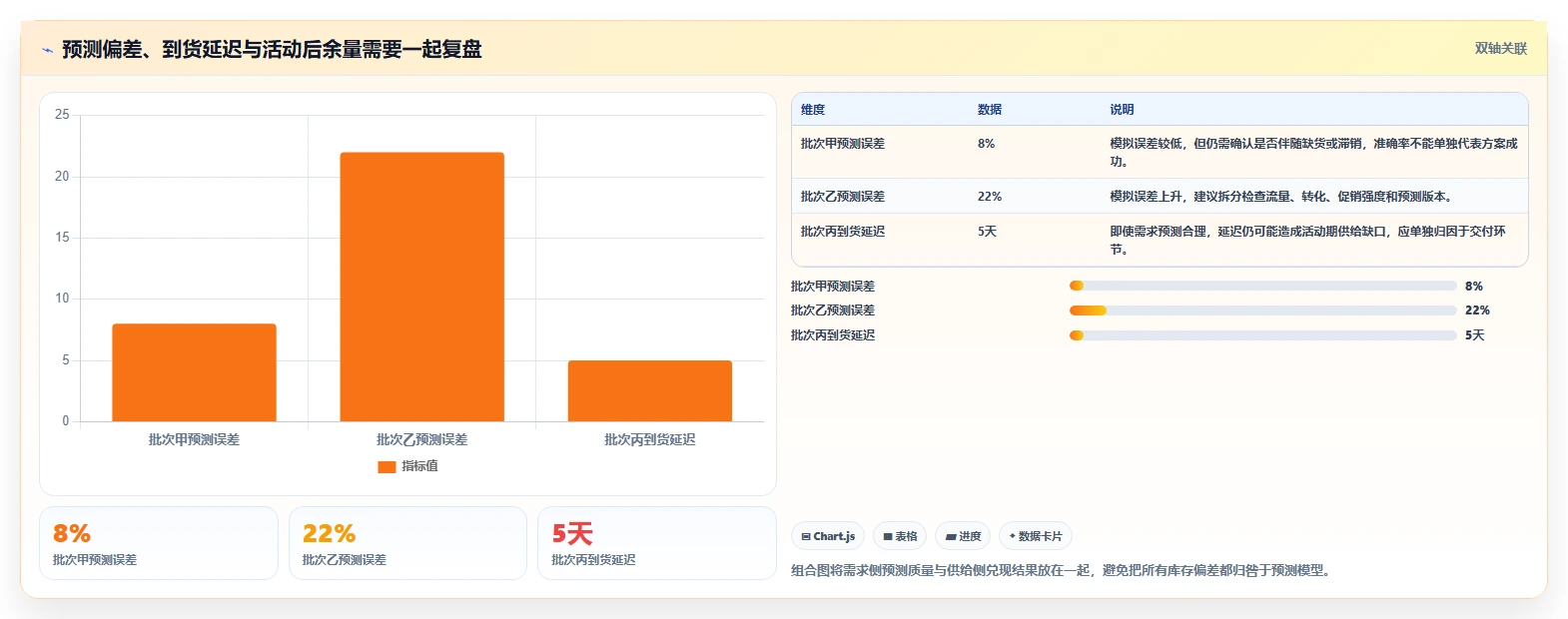The width and height of the screenshot is (1568, 619).
Task: Click the 5天 stat card value
Action: coord(572,533)
